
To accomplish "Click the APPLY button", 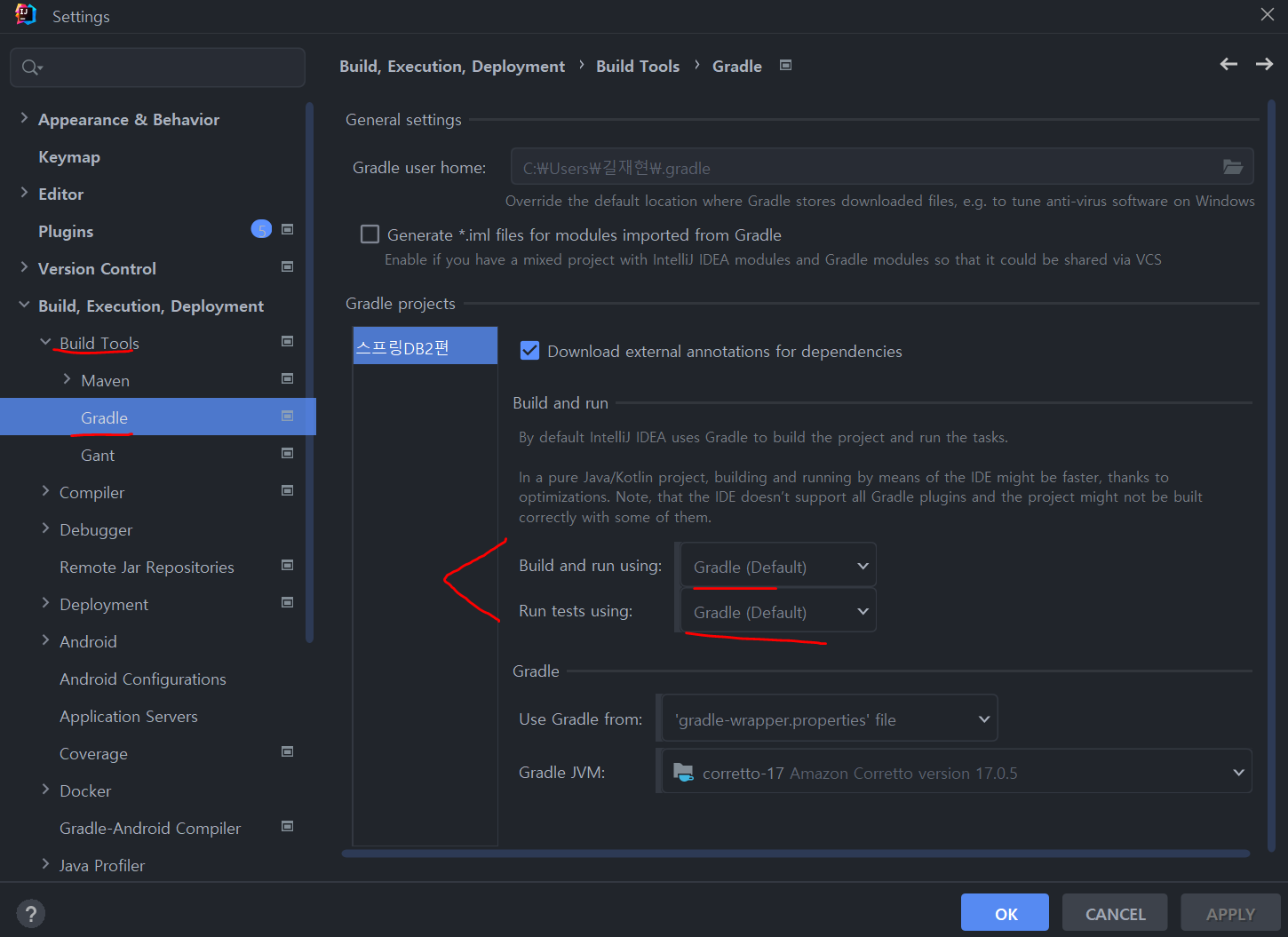I will click(x=1230, y=913).
